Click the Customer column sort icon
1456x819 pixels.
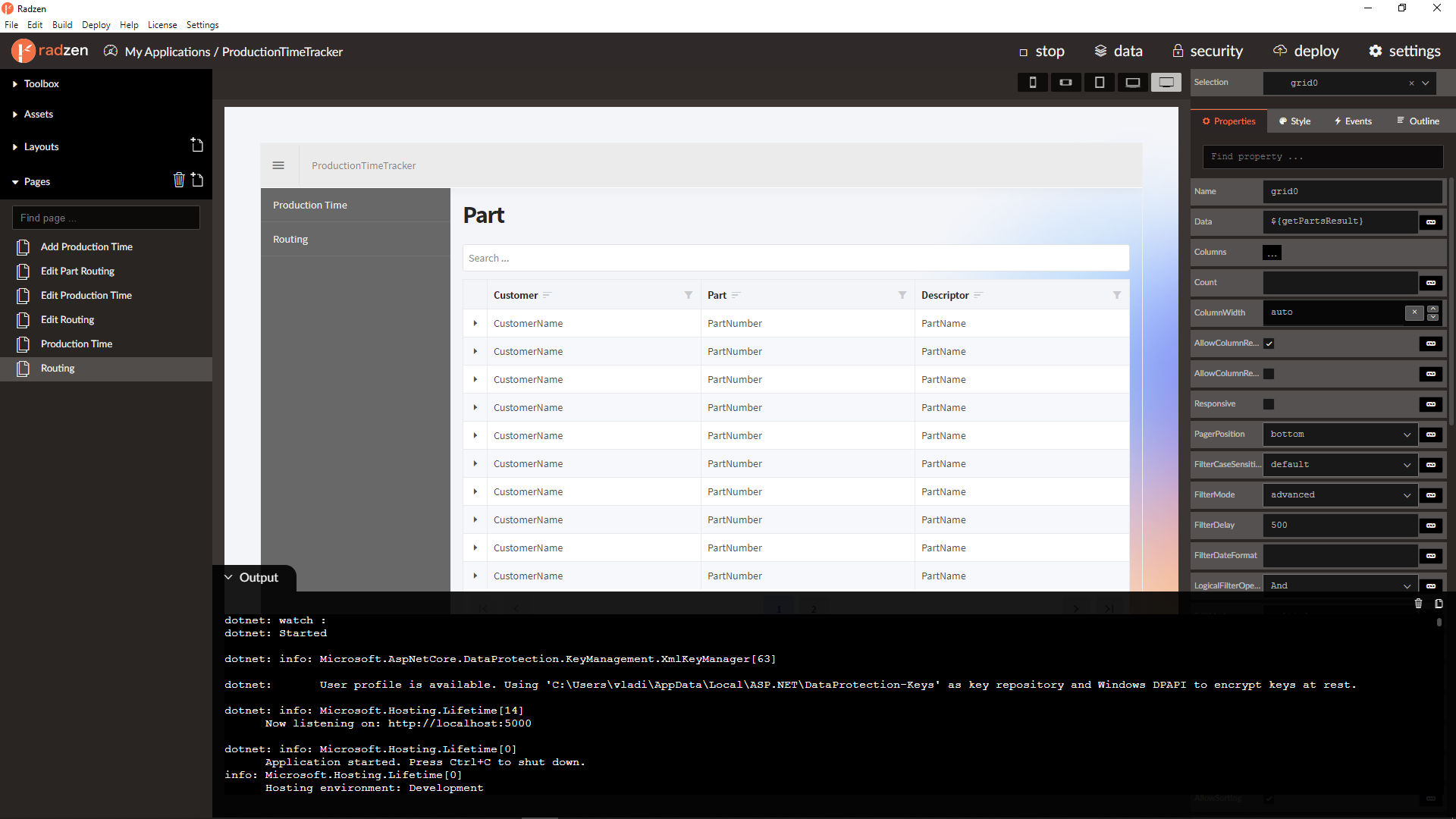(x=547, y=295)
